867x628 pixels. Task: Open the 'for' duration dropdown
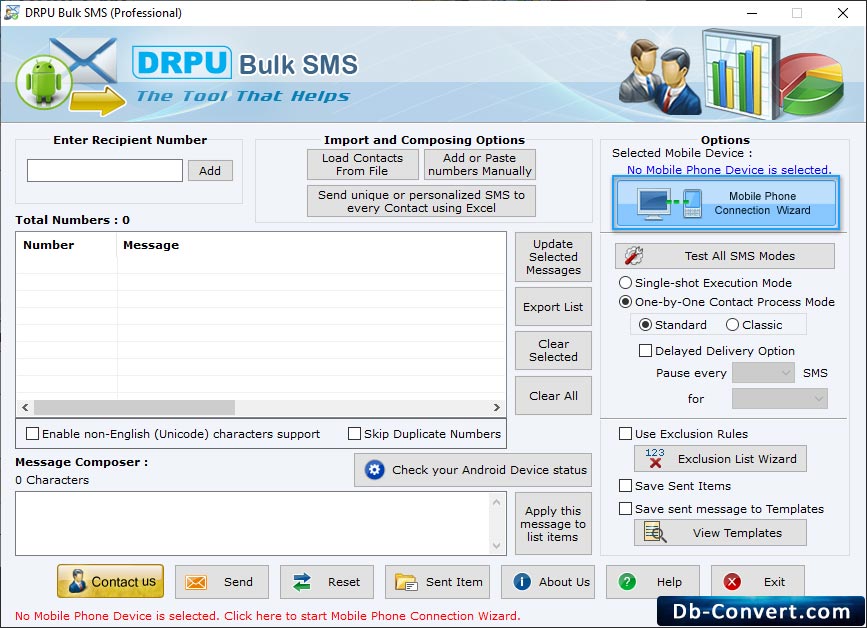click(780, 399)
